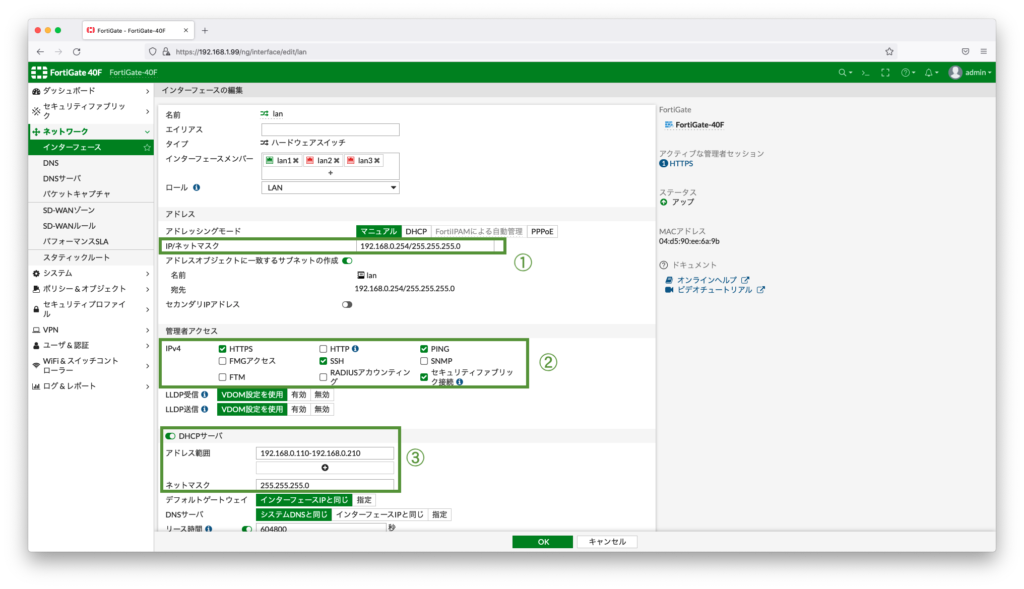This screenshot has height=589, width=1024.
Task: Select DHCP addressing mode
Action: click(x=415, y=231)
